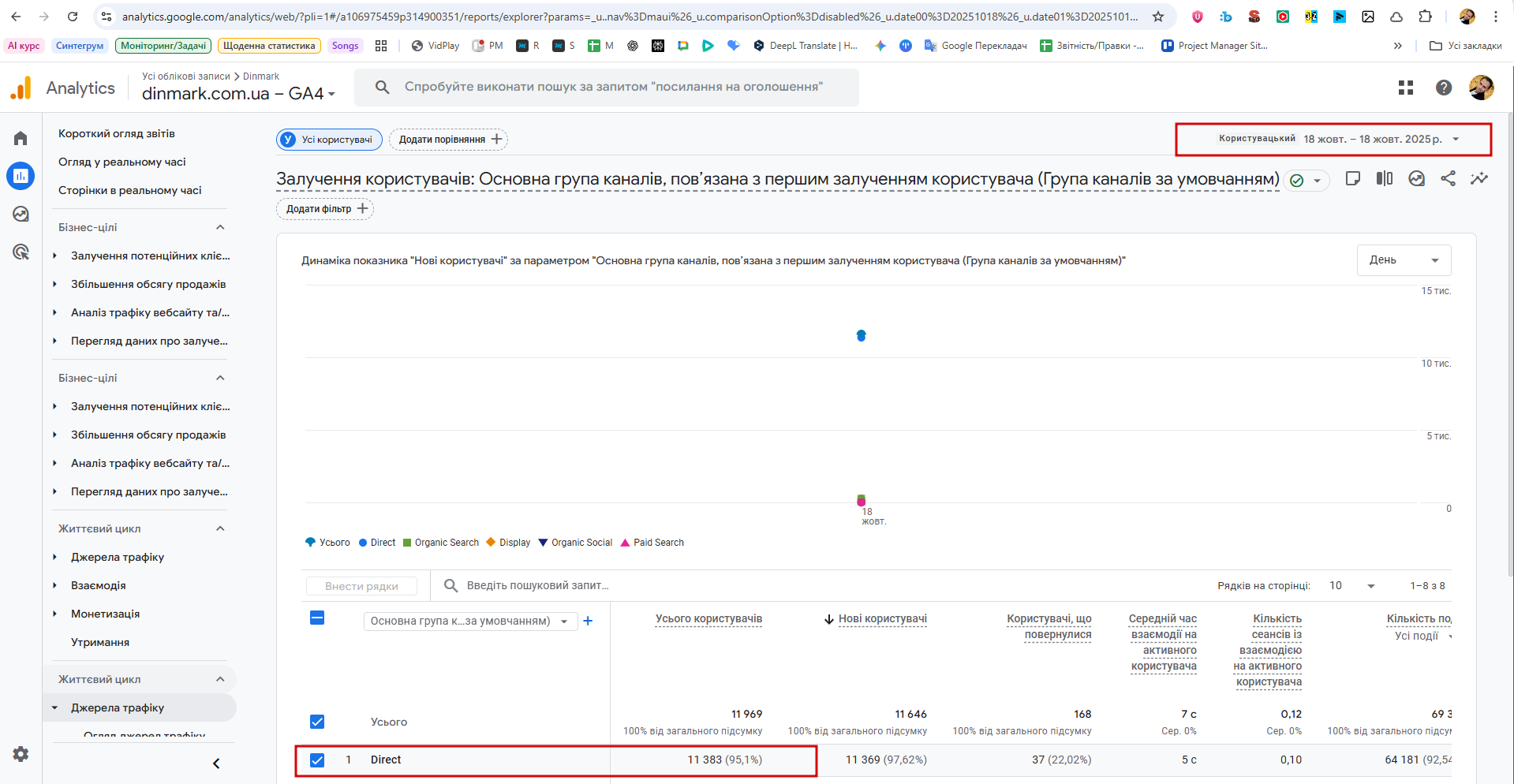This screenshot has height=784, width=1514.
Task: Open the Chrome extensions puzzle icon
Action: [1425, 17]
